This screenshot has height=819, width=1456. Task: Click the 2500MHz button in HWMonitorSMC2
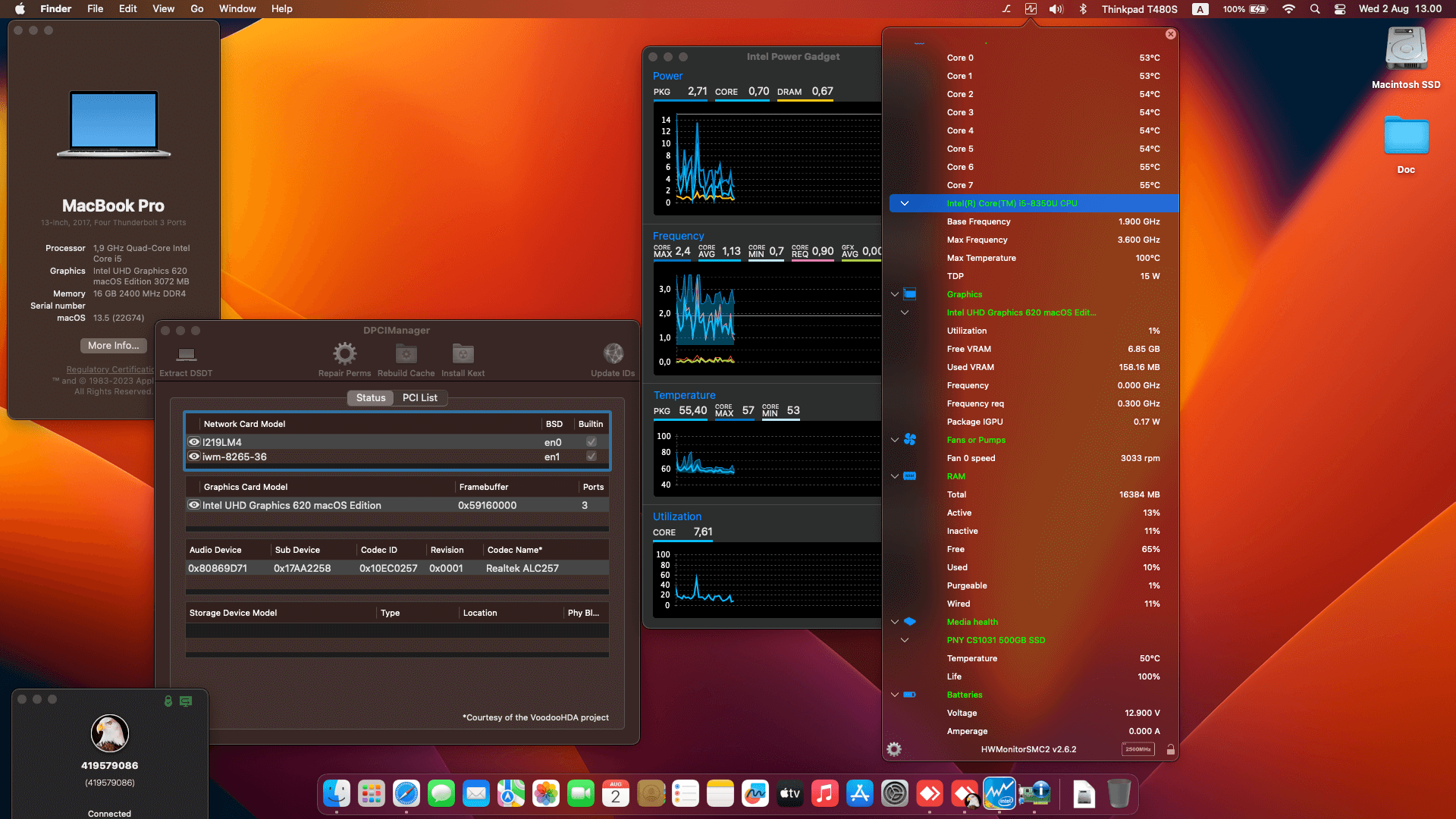coord(1137,749)
